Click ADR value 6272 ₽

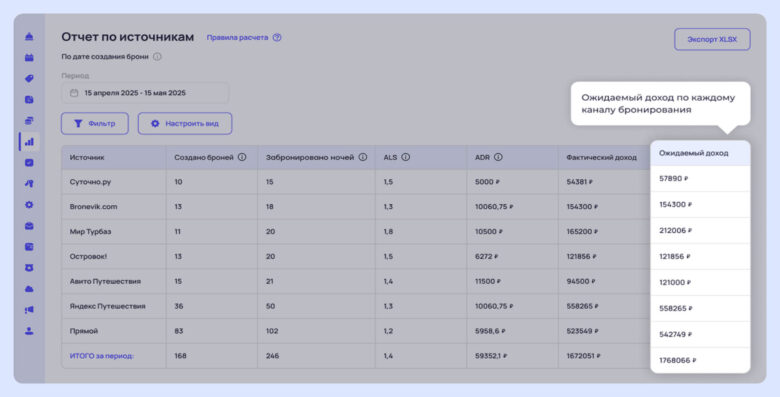tap(487, 257)
